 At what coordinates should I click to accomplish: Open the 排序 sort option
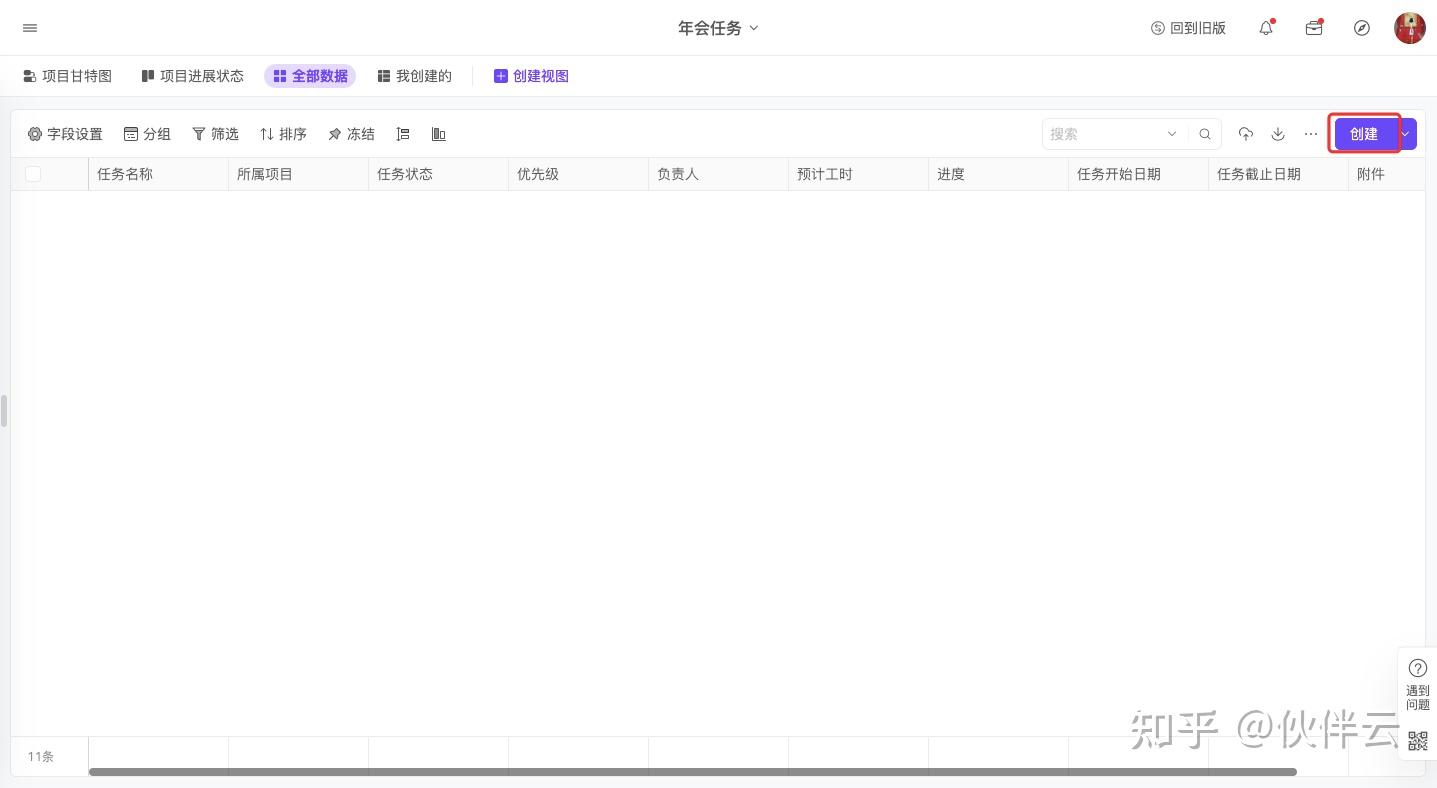pyautogui.click(x=283, y=134)
